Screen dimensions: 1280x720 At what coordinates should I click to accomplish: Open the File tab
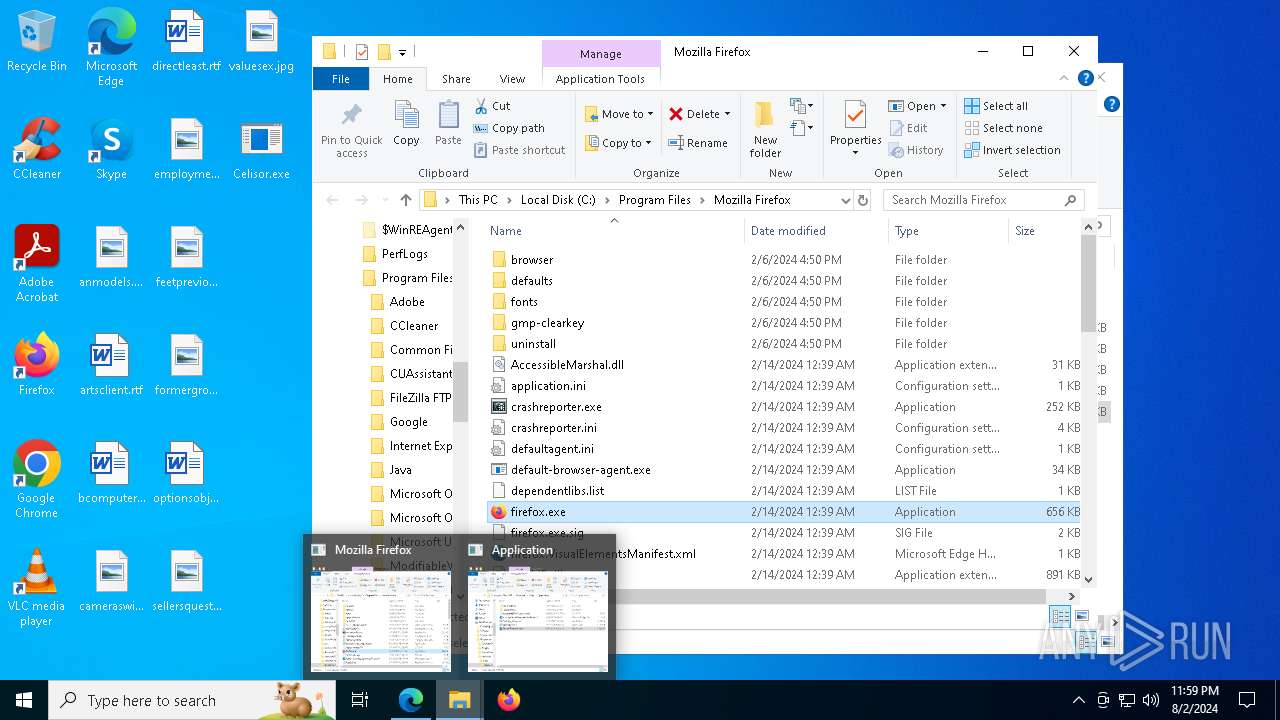(x=341, y=79)
